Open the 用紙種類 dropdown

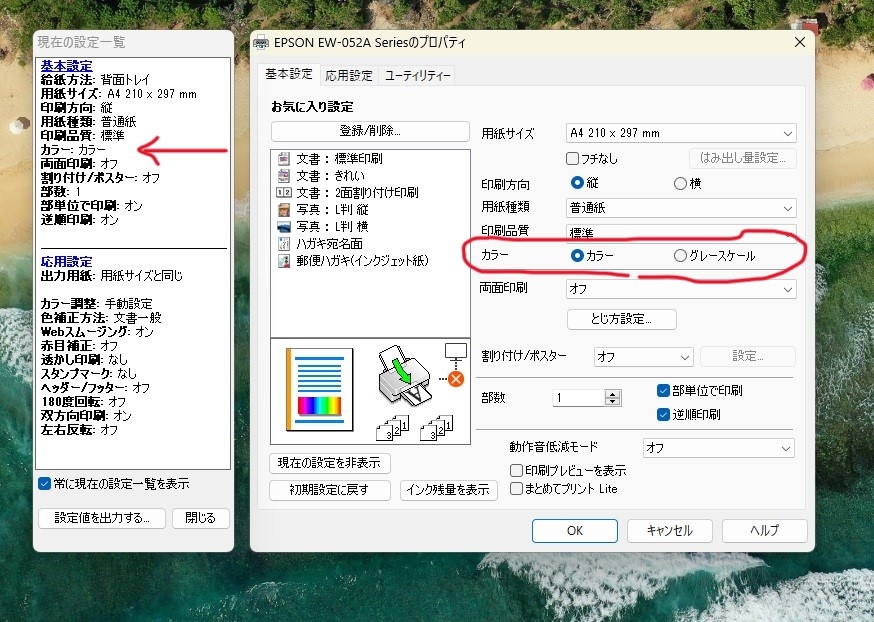click(681, 208)
